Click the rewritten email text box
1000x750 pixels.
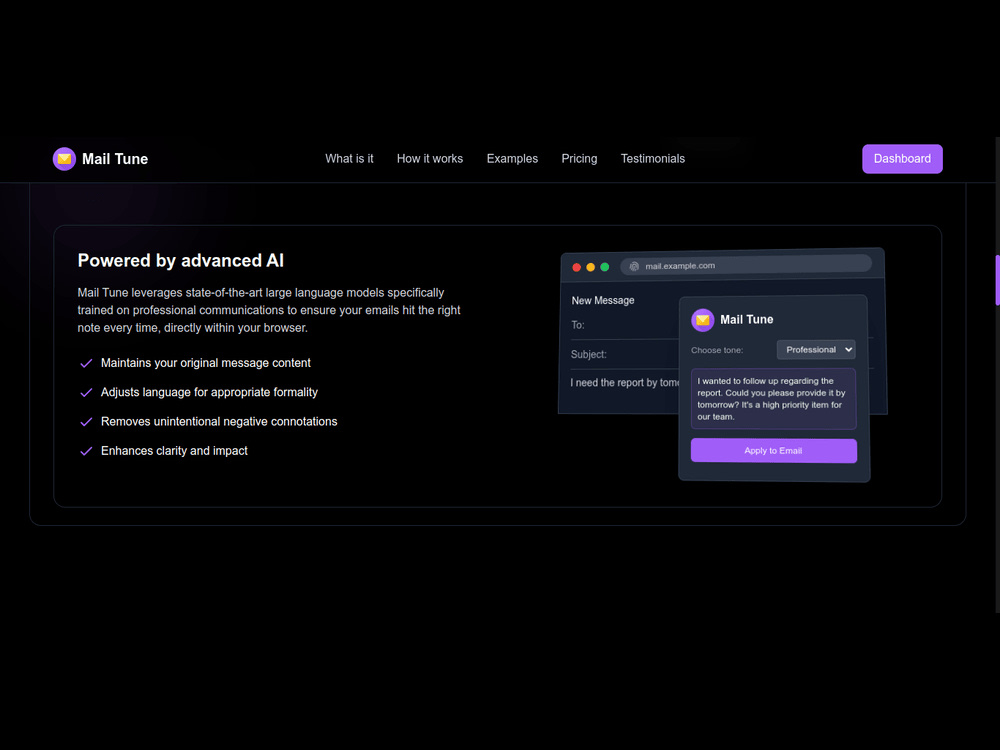774,399
